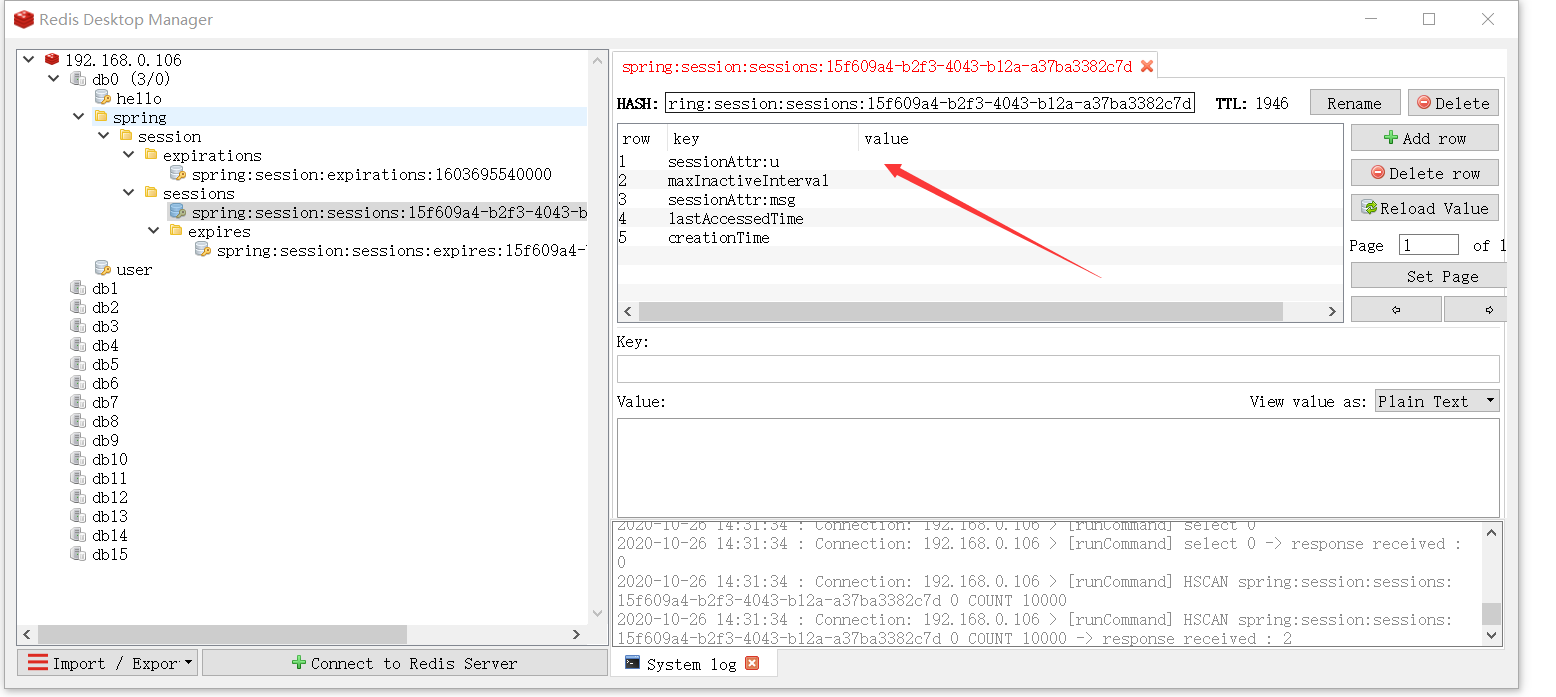The height and width of the screenshot is (697, 1556).
Task: Go to next page arrow button
Action: point(1476,310)
